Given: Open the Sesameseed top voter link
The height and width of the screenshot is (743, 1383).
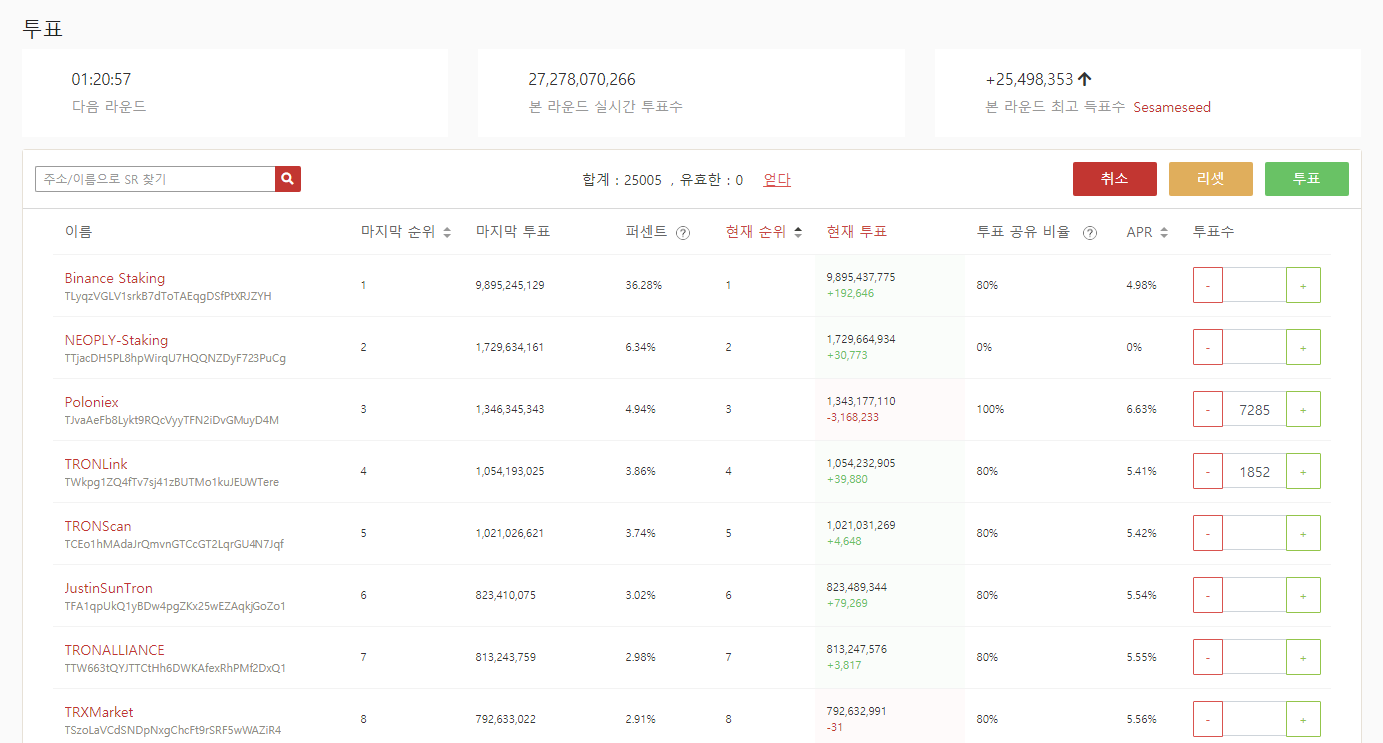Looking at the screenshot, I should (x=1171, y=107).
